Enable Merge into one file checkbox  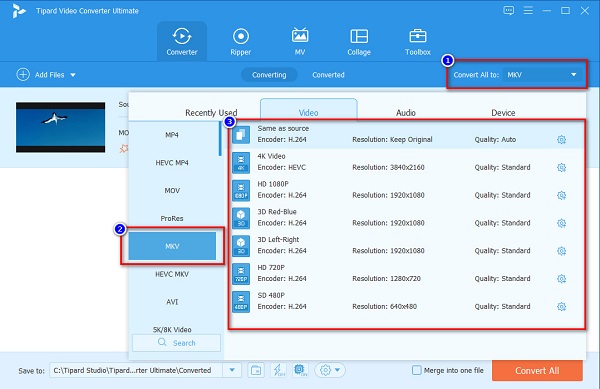coord(417,370)
